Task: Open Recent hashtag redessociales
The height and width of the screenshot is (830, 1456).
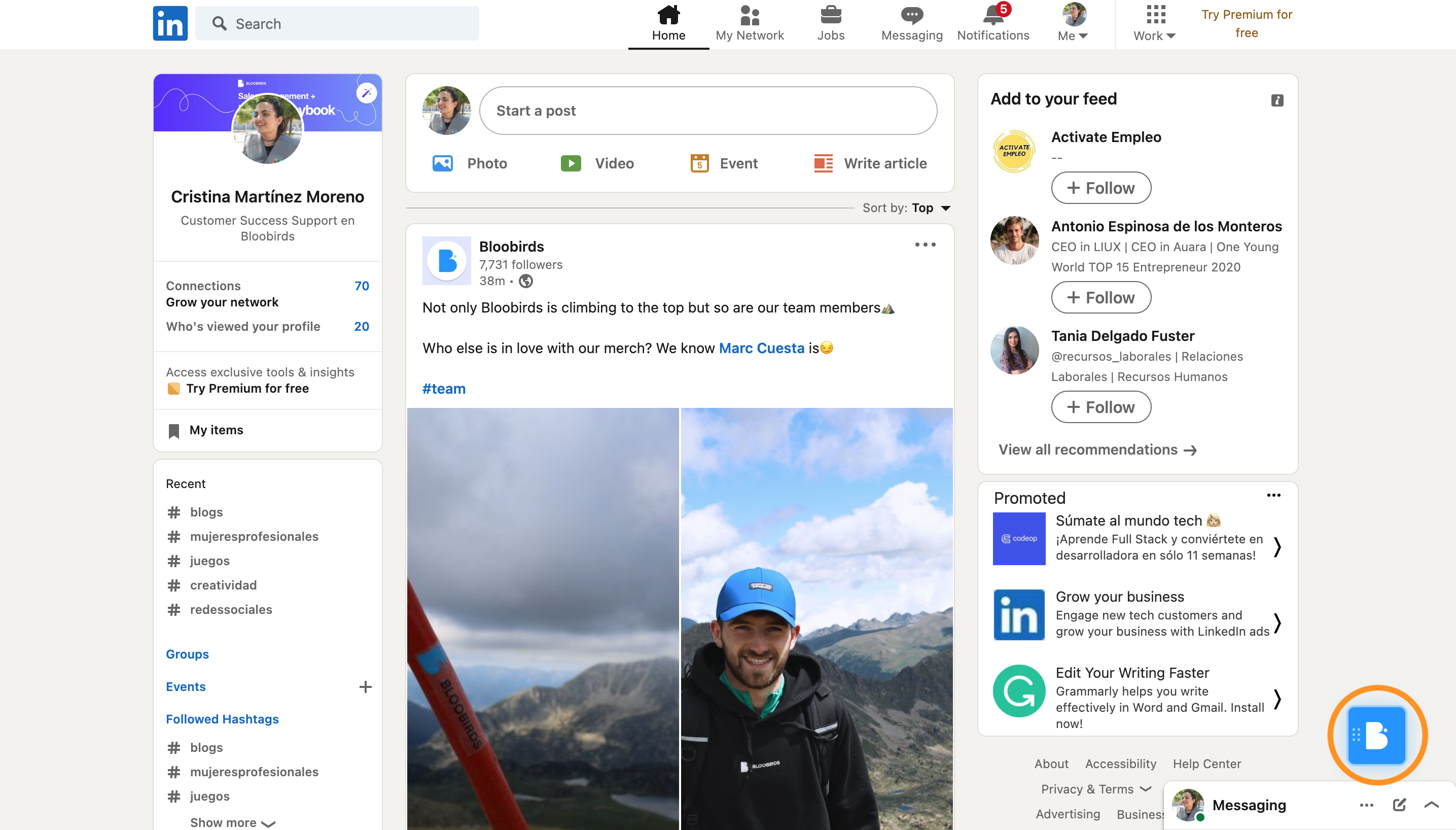Action: tap(231, 609)
